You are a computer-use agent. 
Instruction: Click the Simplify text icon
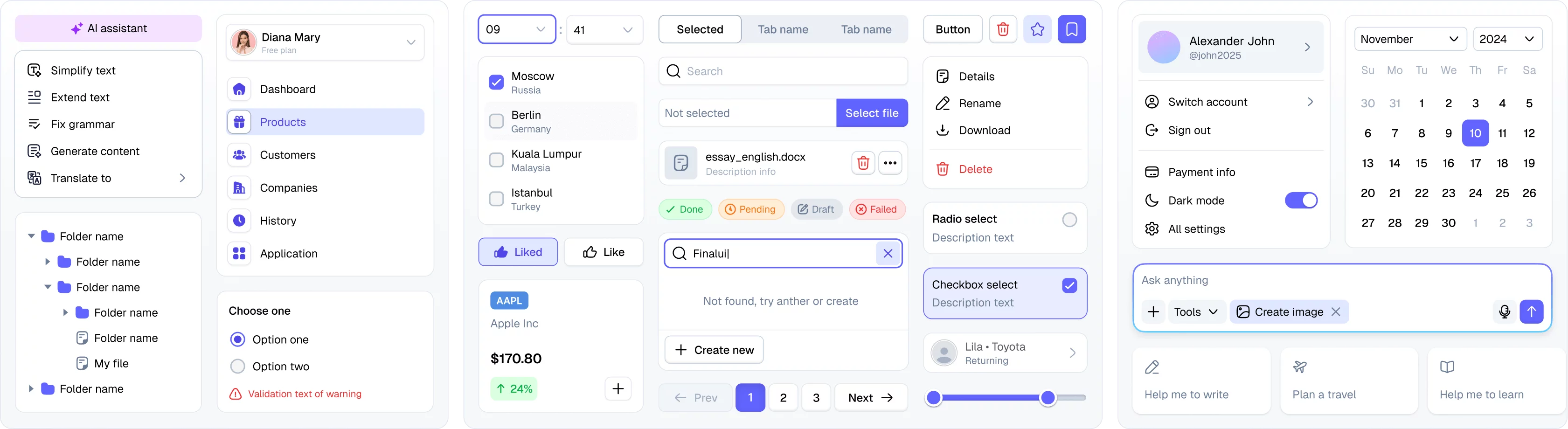coord(34,70)
